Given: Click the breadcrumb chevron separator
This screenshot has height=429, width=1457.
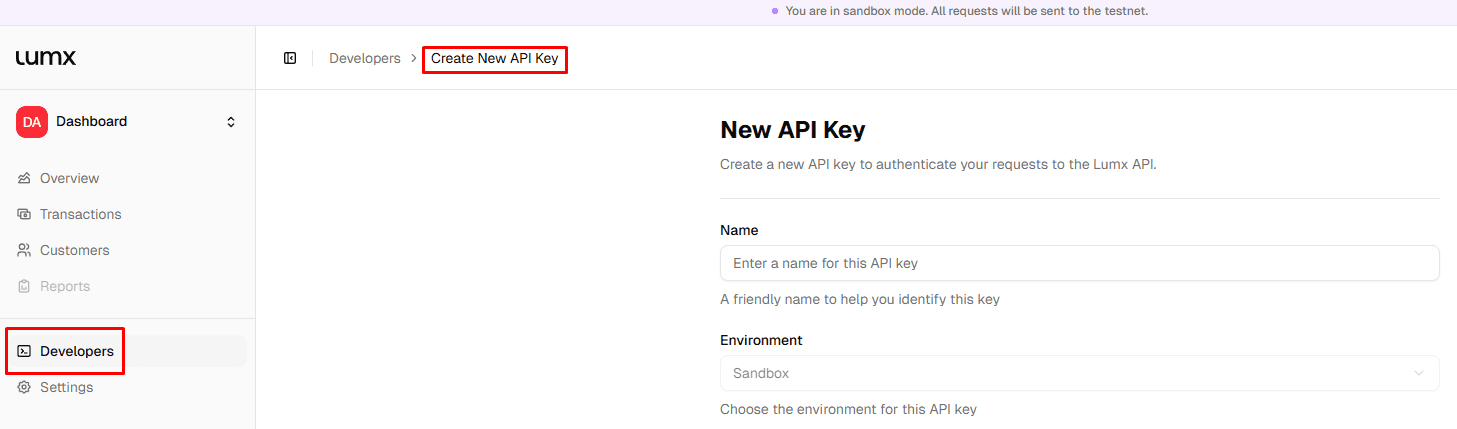Looking at the screenshot, I should tap(414, 58).
